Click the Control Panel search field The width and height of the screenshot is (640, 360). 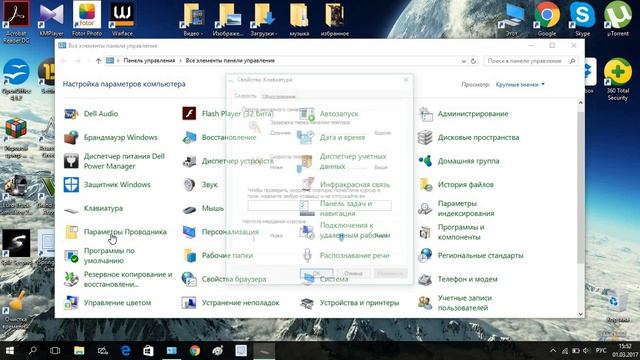pos(531,61)
